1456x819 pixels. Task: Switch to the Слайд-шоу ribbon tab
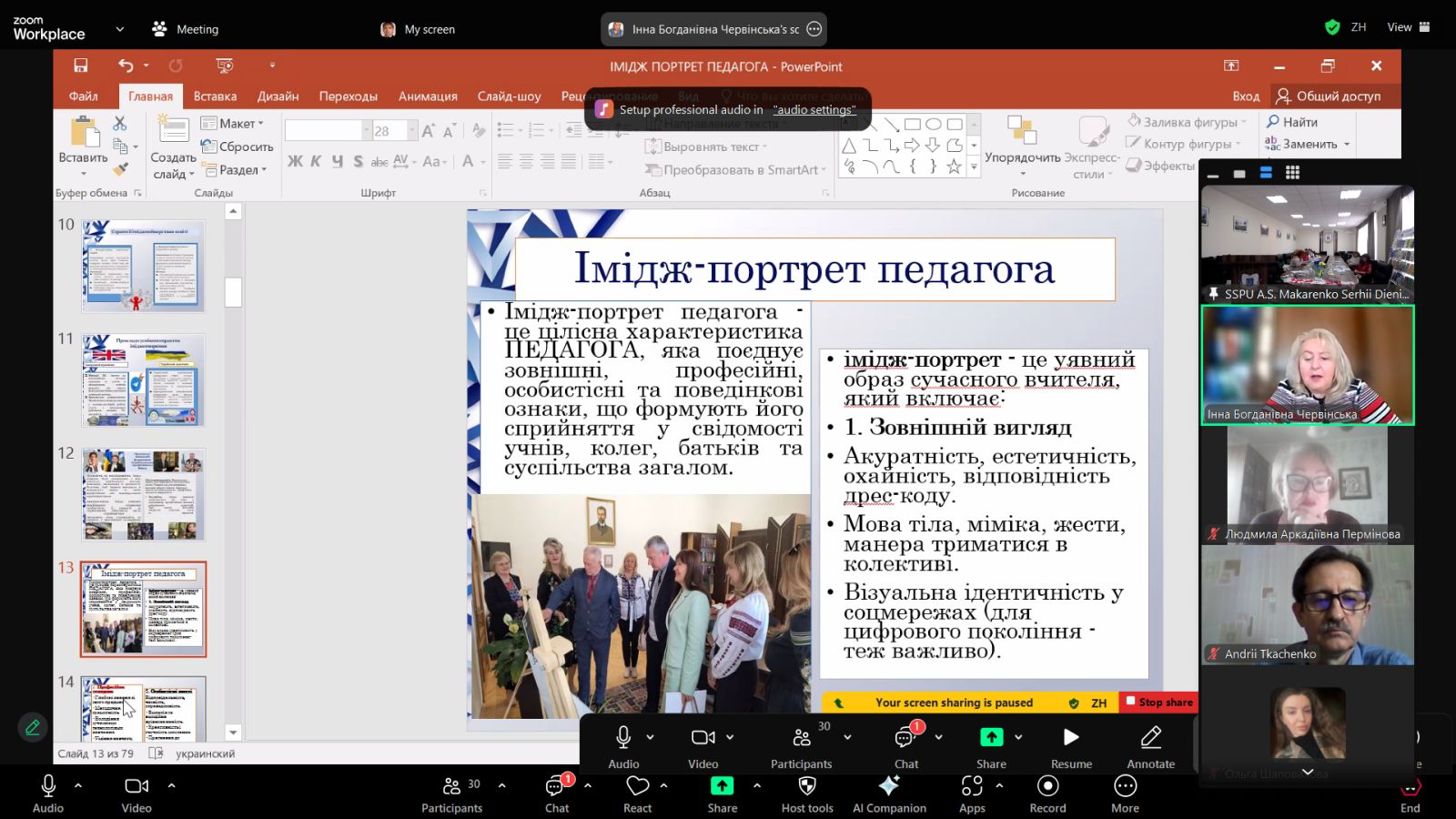tap(509, 96)
